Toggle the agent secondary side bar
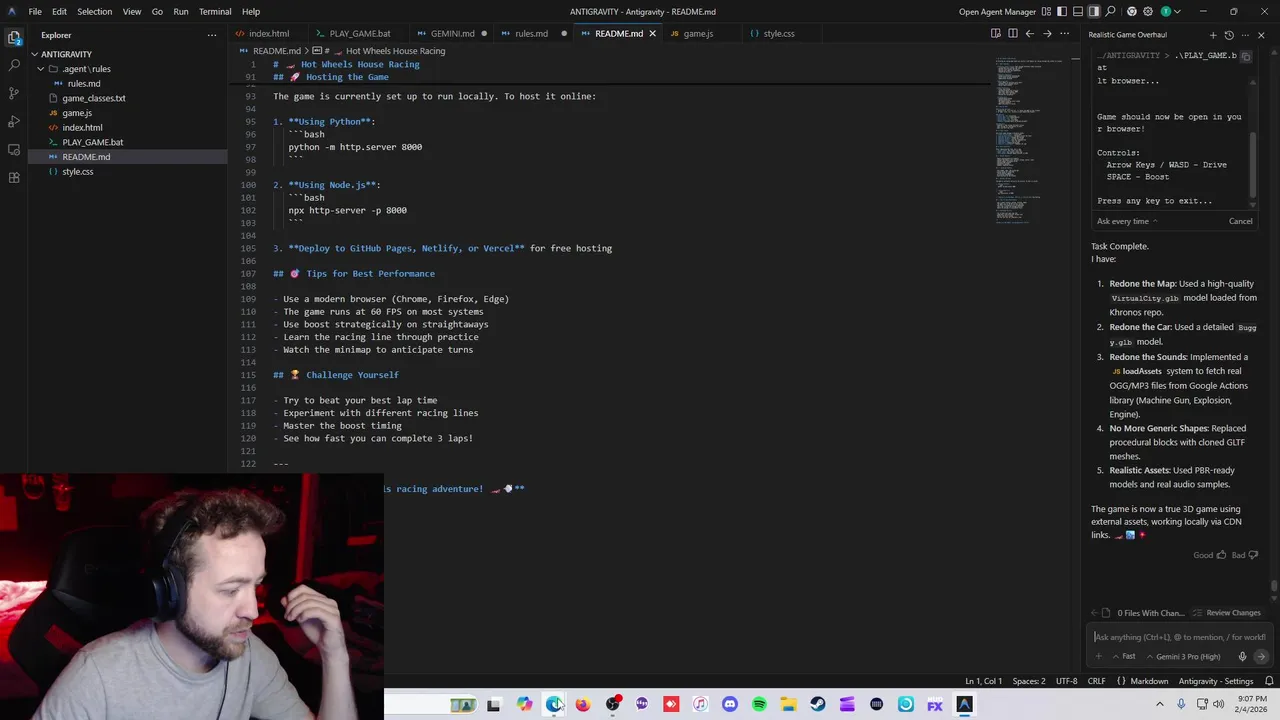The image size is (1280, 720). [x=1094, y=12]
